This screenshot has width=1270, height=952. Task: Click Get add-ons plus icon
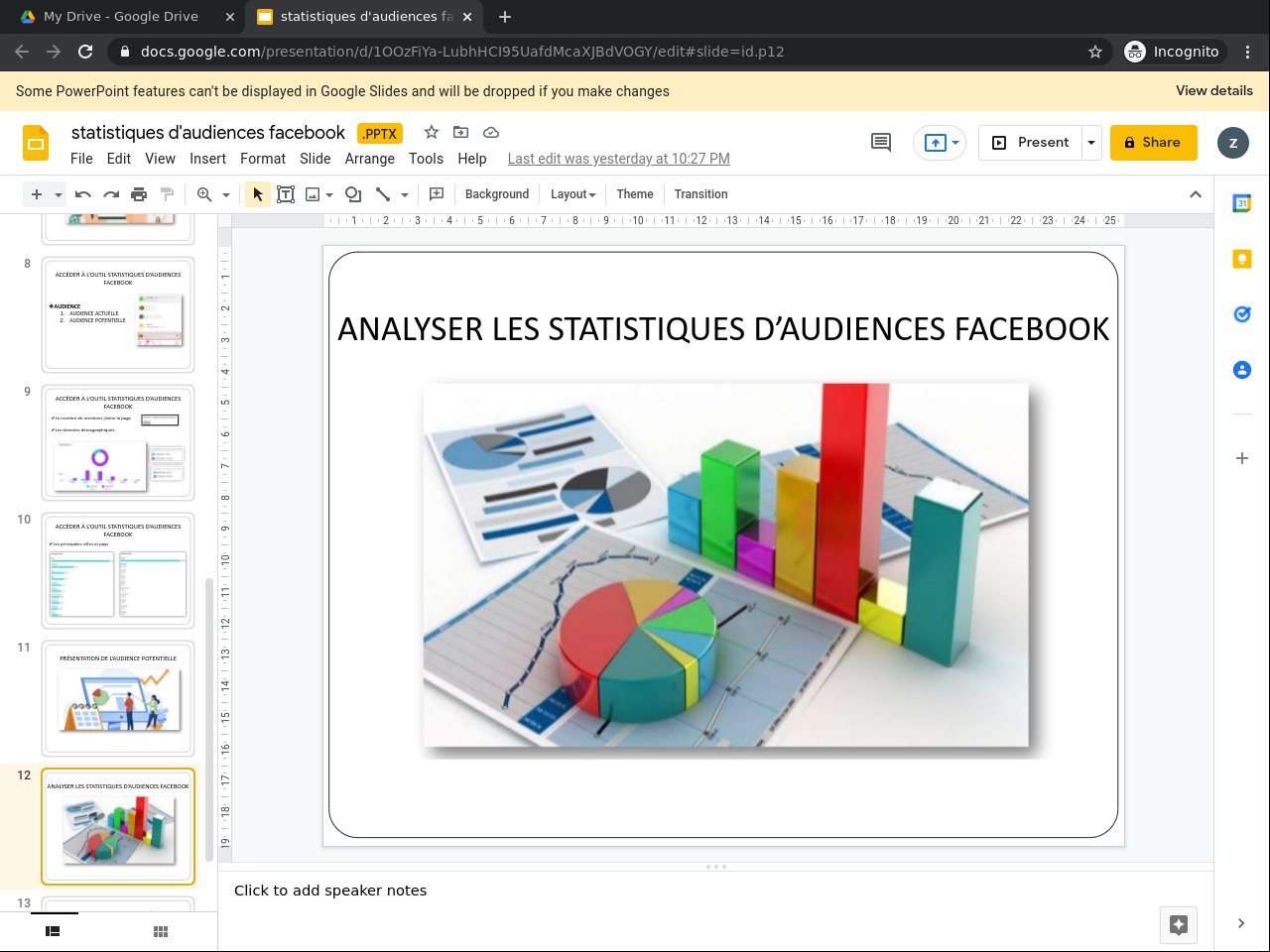(1242, 458)
